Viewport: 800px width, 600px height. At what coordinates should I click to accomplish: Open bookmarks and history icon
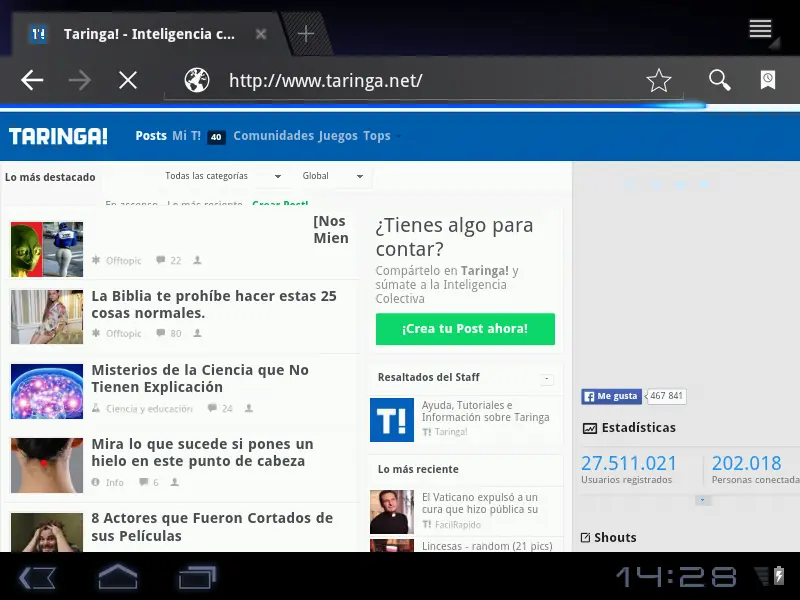coord(768,80)
